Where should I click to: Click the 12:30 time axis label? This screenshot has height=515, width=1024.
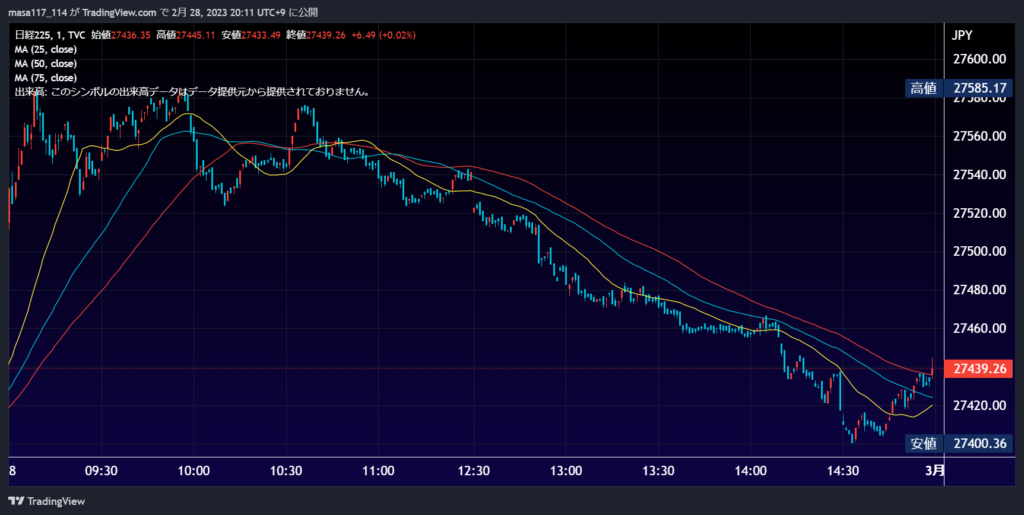coord(473,471)
